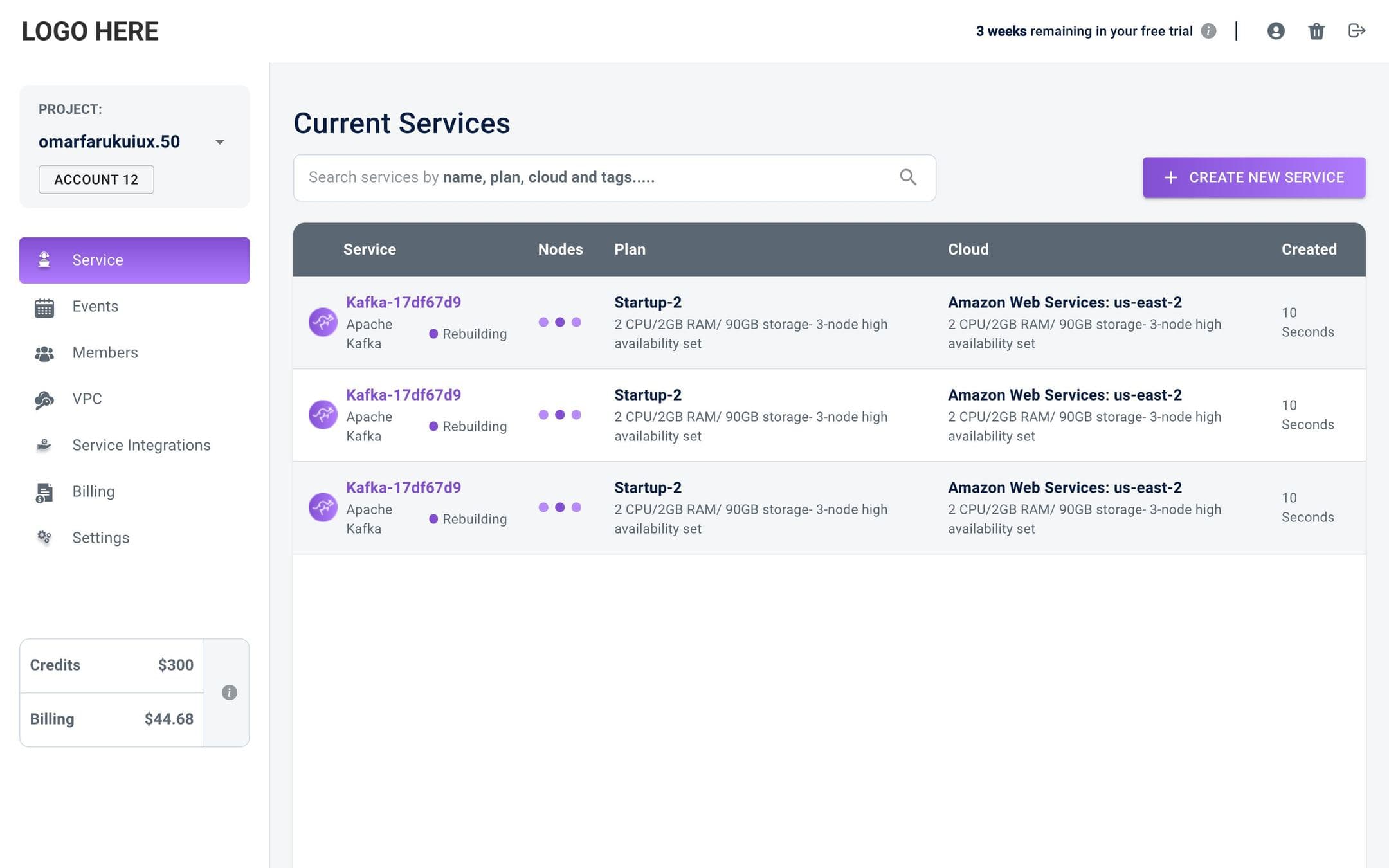Click the Credits $300 row
The width and height of the screenshot is (1389, 868).
112,665
